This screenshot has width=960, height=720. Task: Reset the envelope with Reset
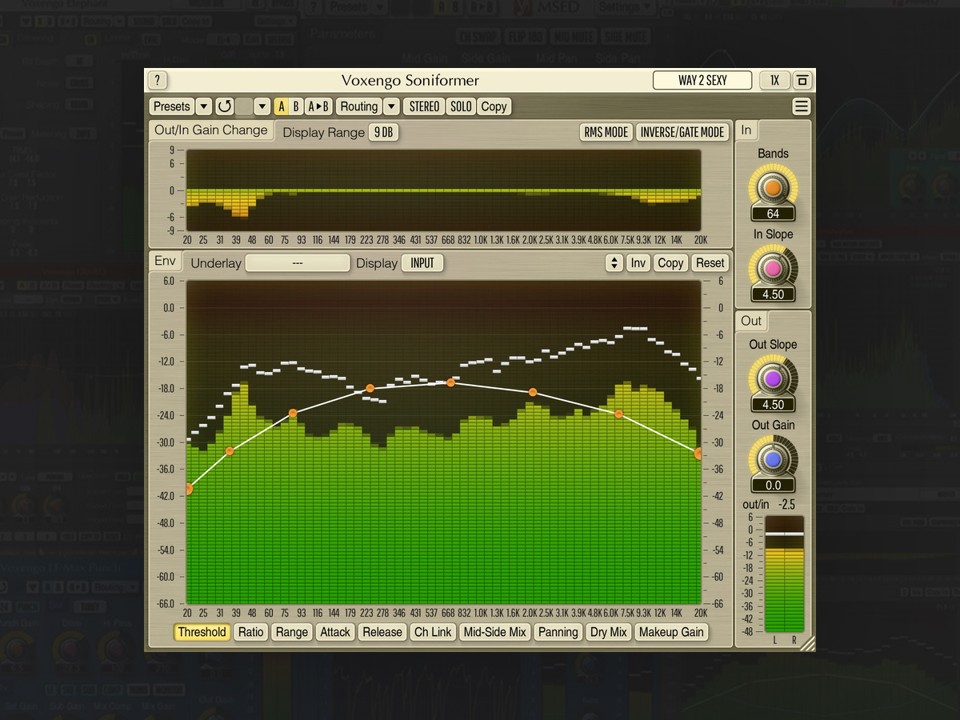(x=710, y=263)
